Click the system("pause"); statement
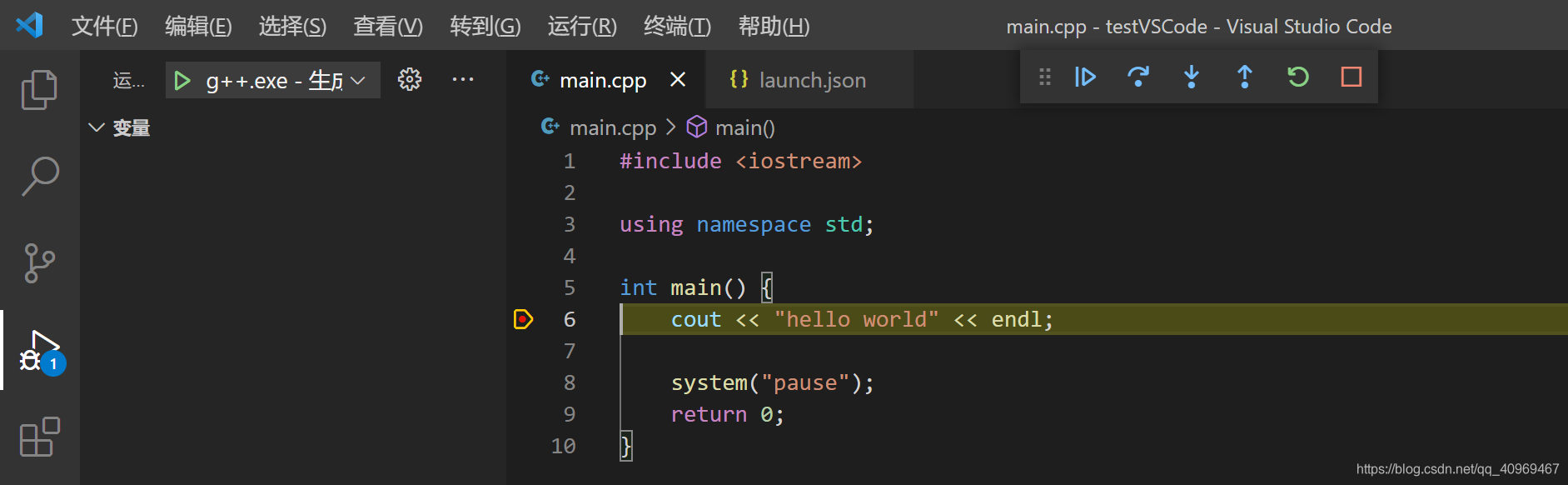1568x485 pixels. click(773, 382)
